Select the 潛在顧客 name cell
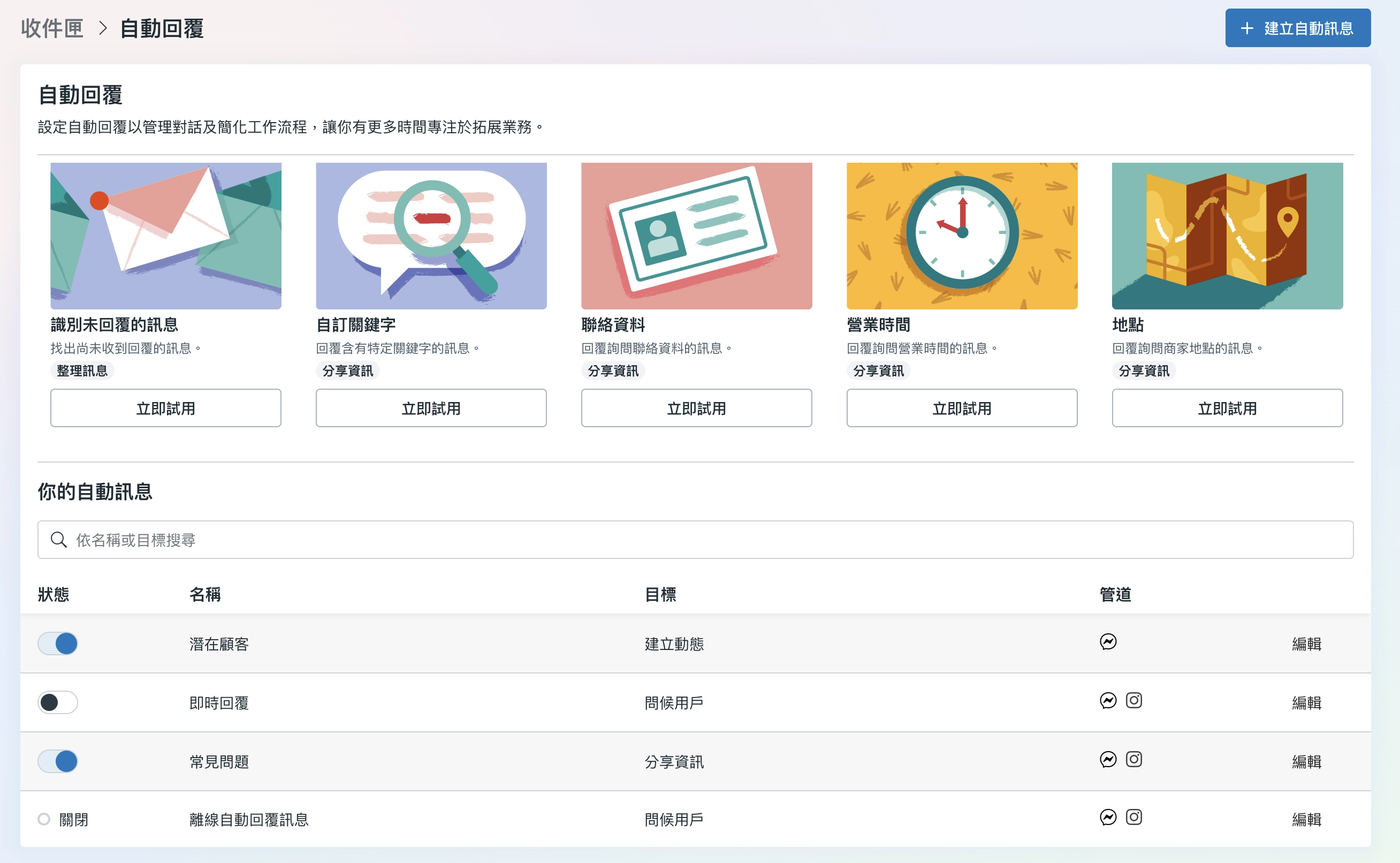 (219, 645)
